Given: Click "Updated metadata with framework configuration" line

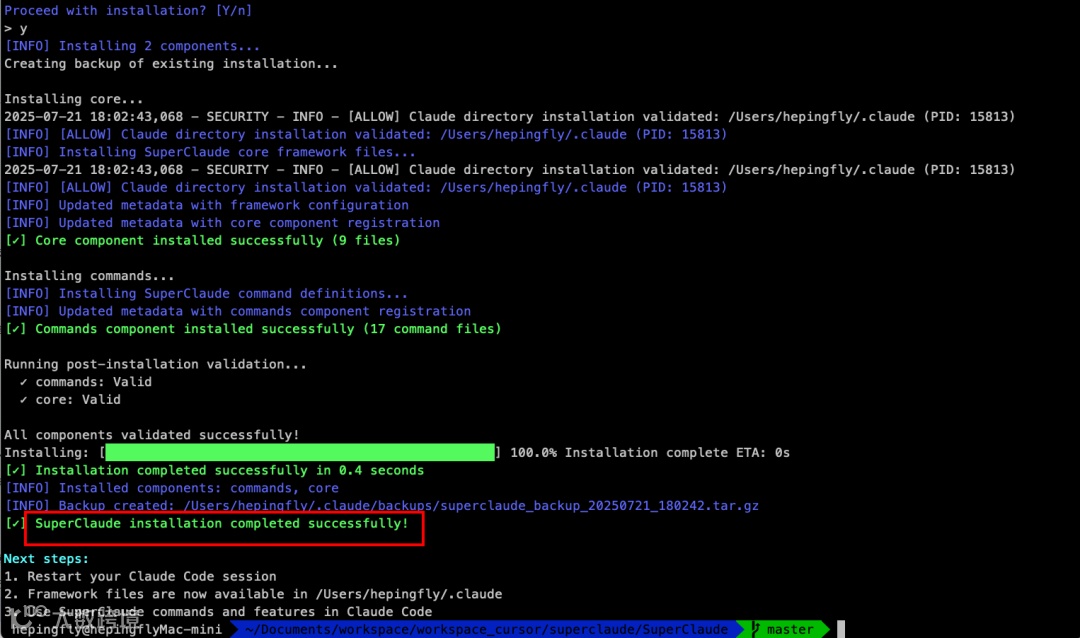Looking at the screenshot, I should click(207, 205).
